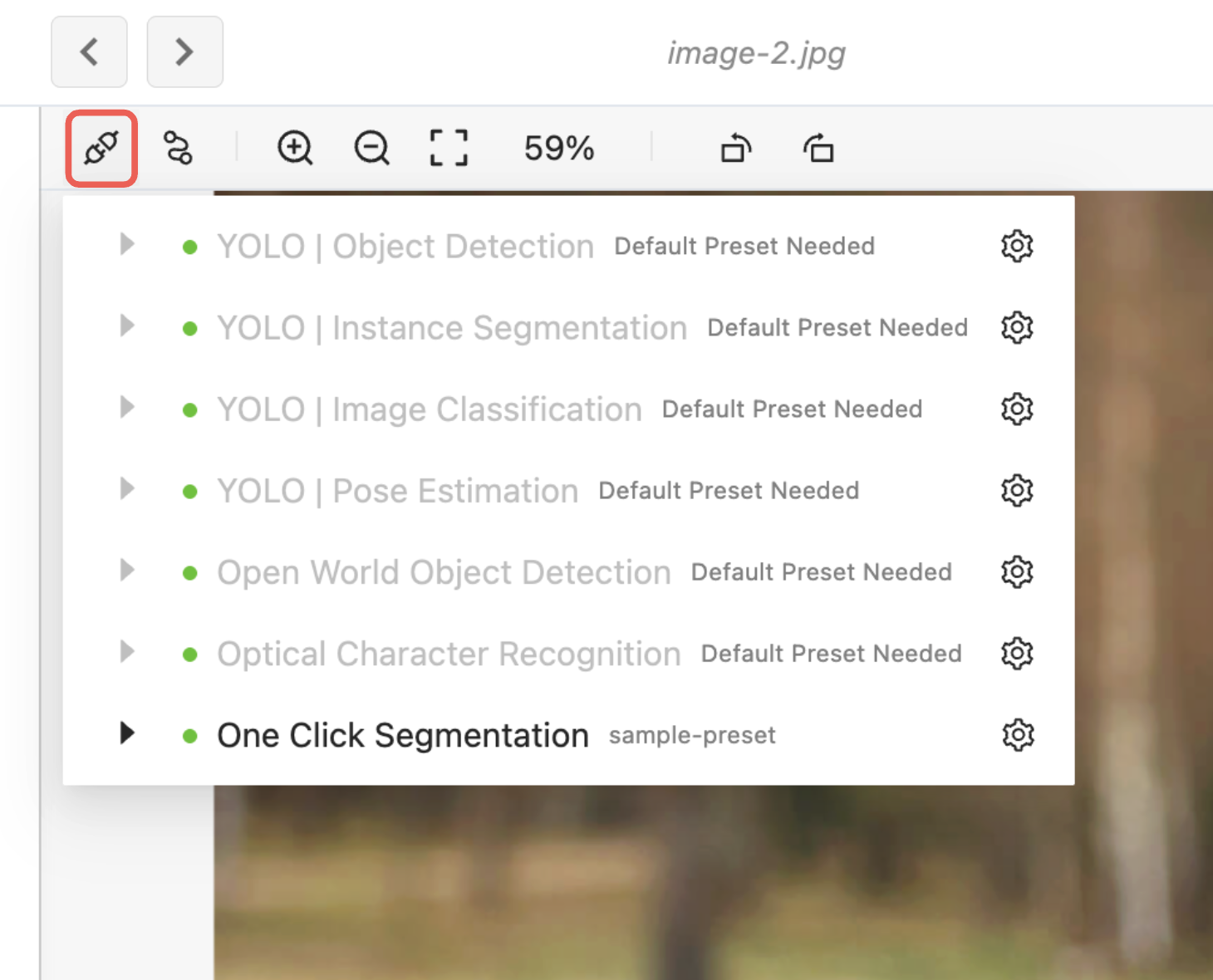This screenshot has height=980, width=1213.
Task: Click the 59% zoom level indicator
Action: (558, 149)
